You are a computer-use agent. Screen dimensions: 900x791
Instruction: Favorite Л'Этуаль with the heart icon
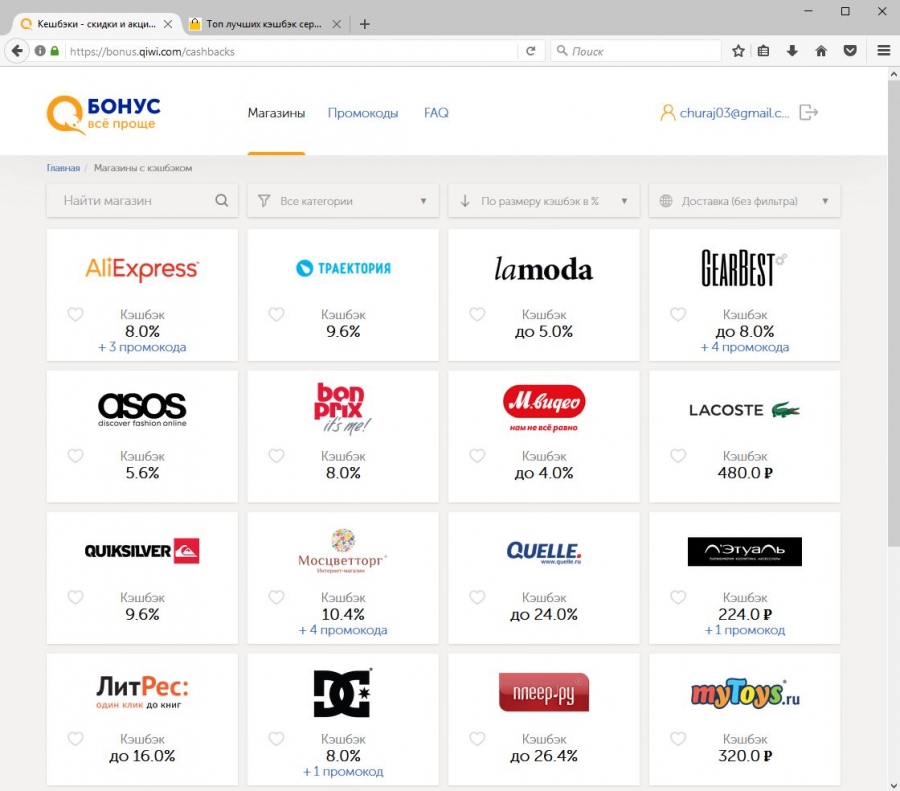pyautogui.click(x=678, y=598)
